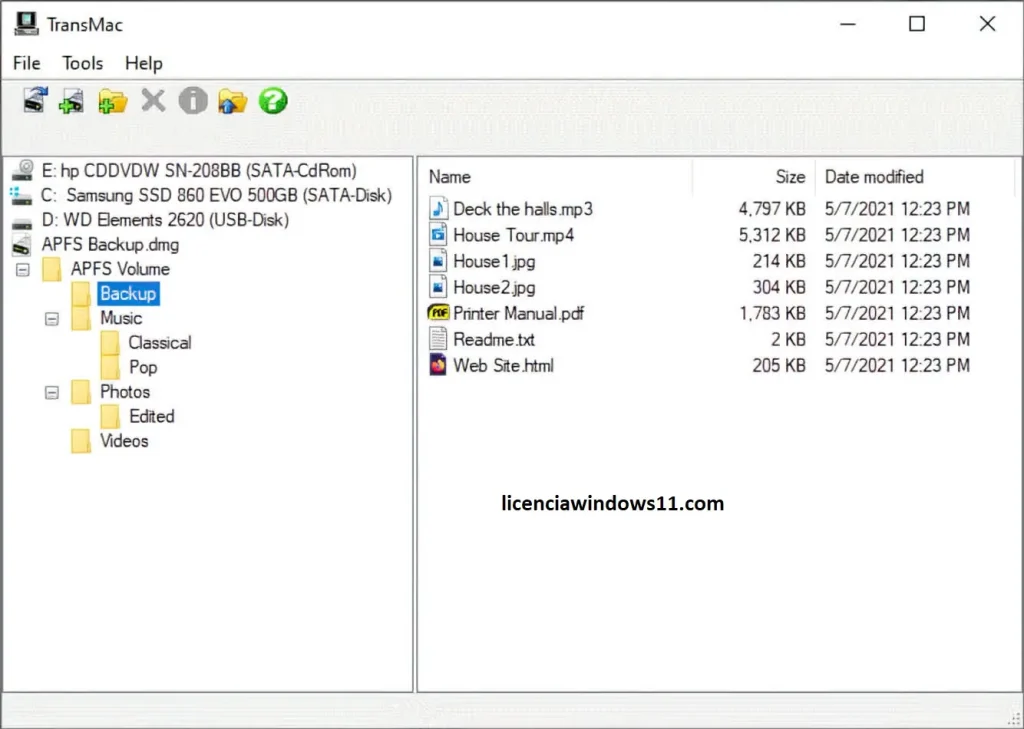Select the Videos folder label

tap(124, 441)
